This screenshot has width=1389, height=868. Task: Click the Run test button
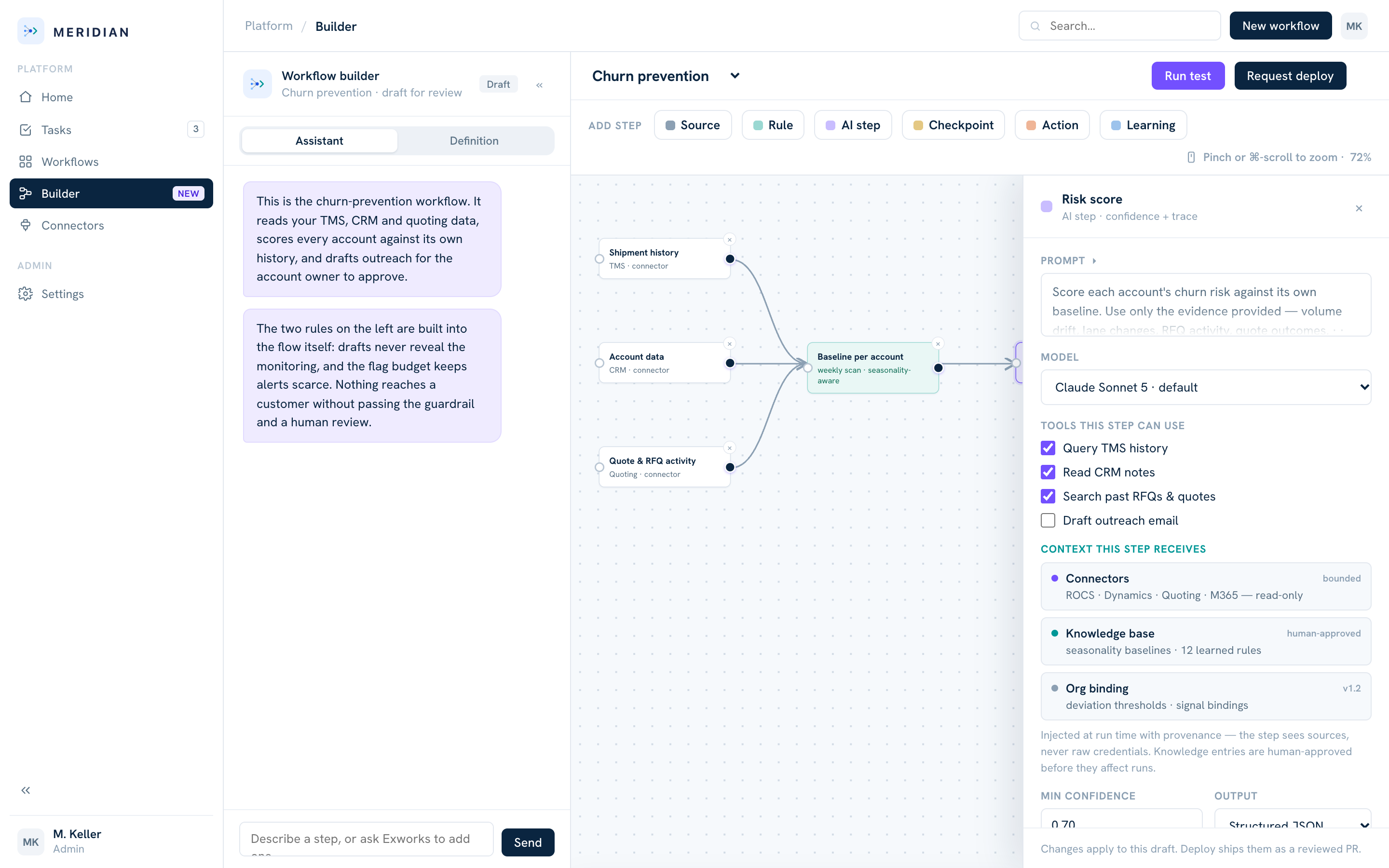[x=1187, y=76]
